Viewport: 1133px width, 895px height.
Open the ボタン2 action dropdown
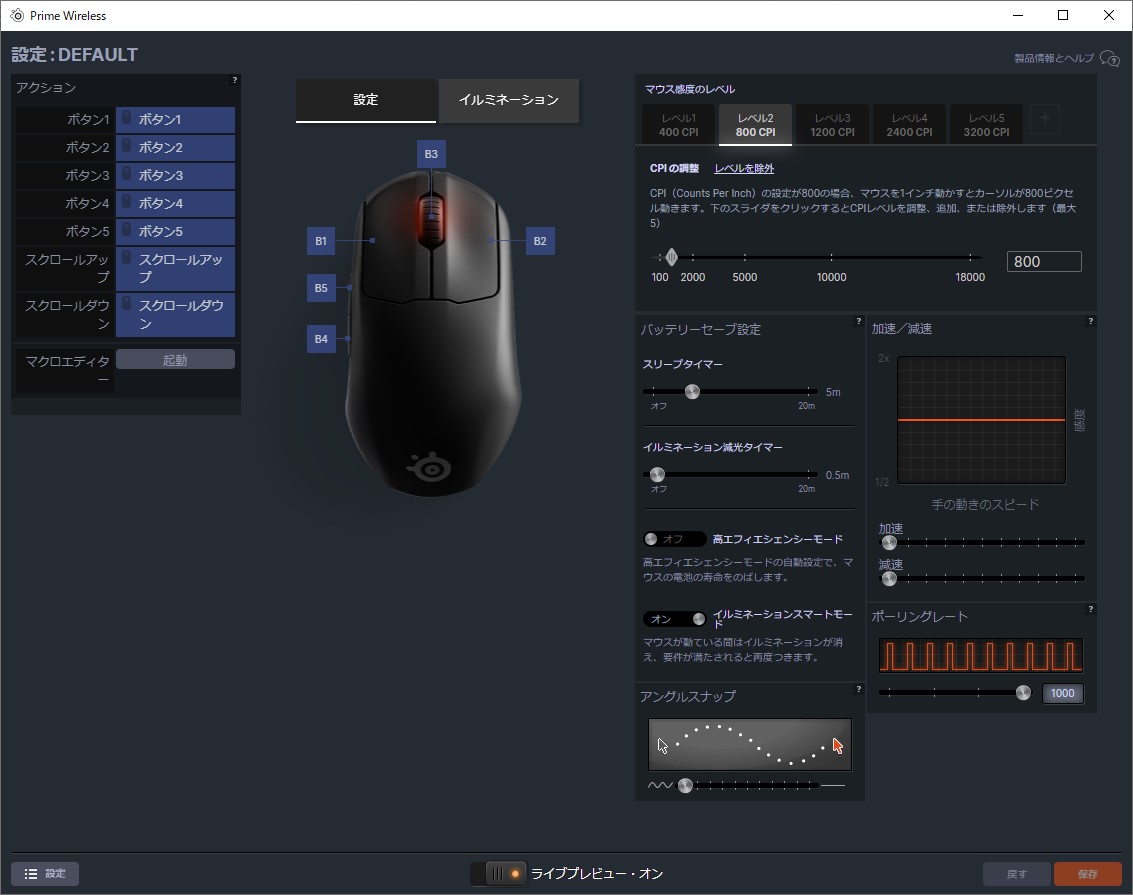[176, 147]
